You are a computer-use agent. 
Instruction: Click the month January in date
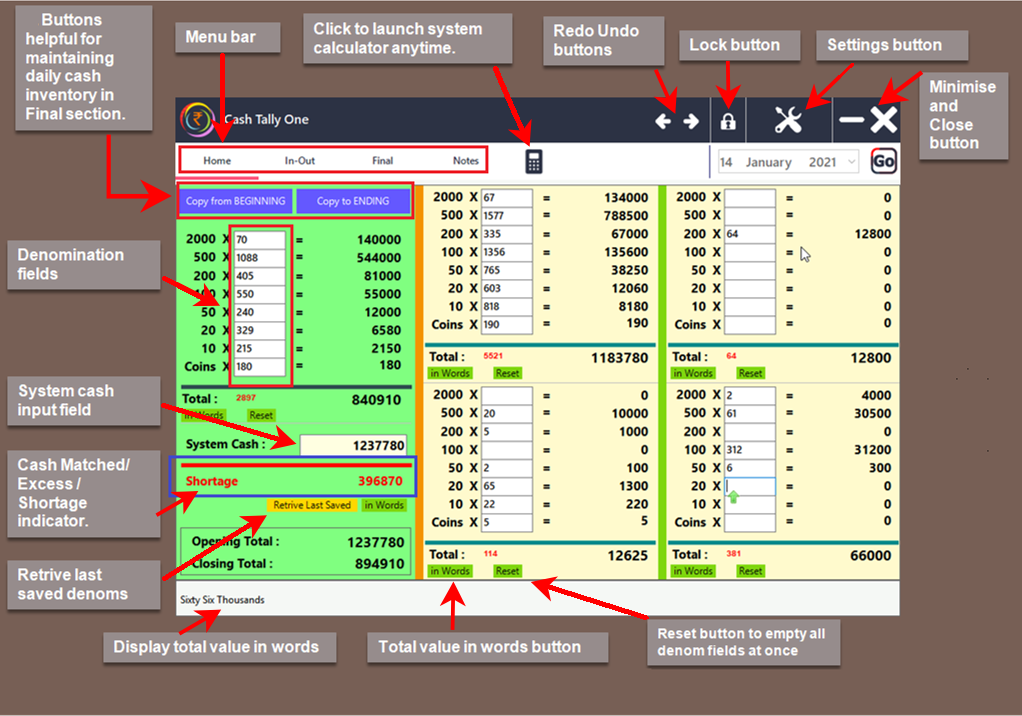[768, 162]
